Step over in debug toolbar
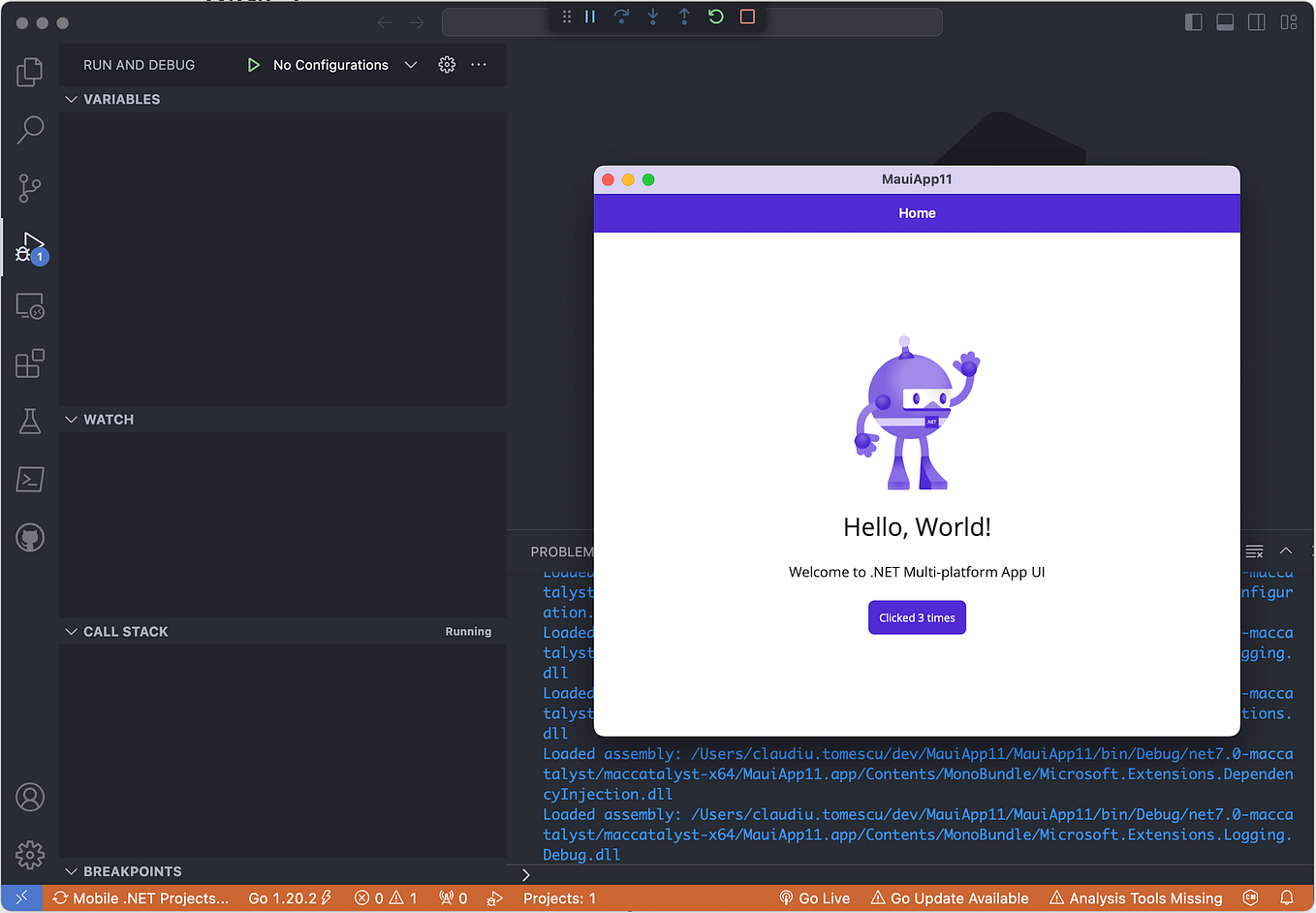The width and height of the screenshot is (1316, 913). coord(621,16)
